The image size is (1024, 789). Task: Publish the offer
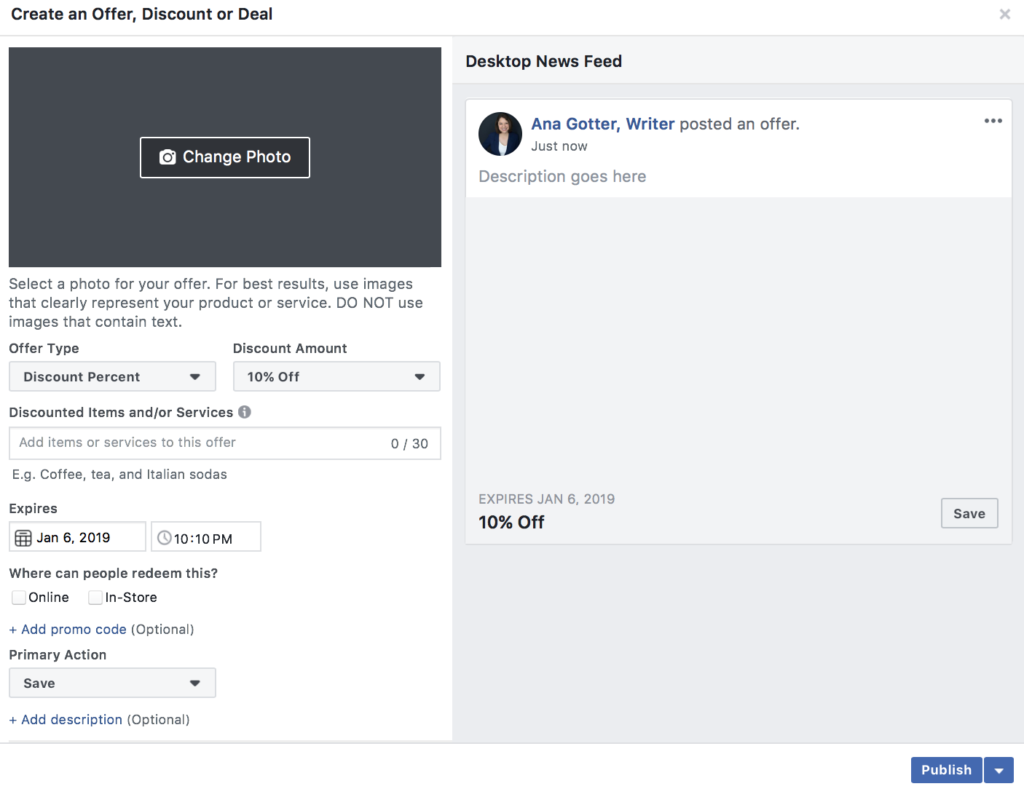coord(945,769)
